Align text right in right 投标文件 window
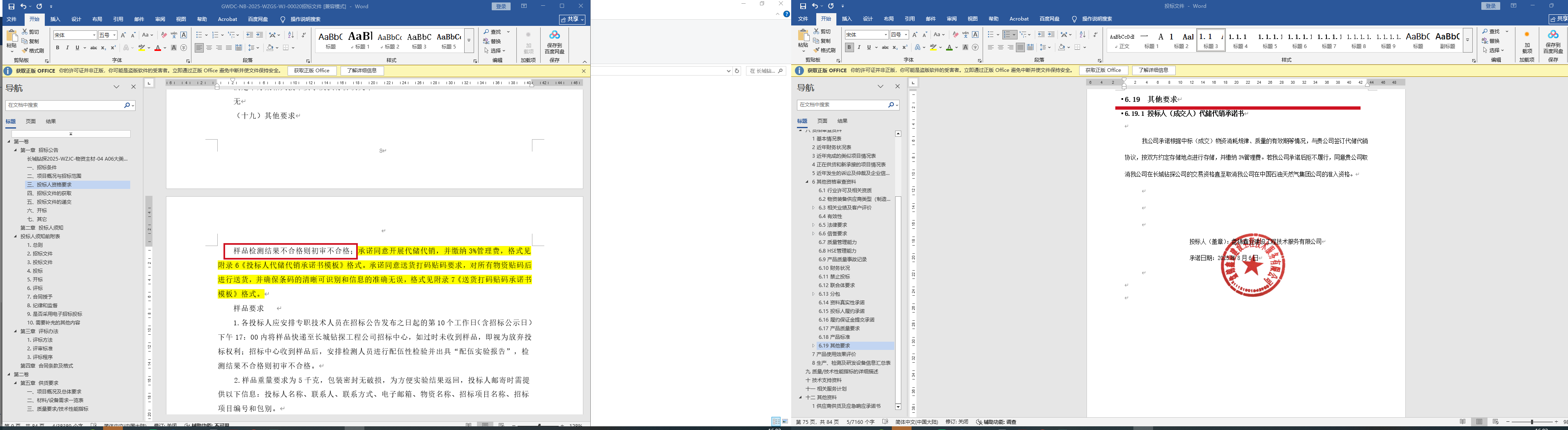The width and height of the screenshot is (1568, 430). 1011,48
